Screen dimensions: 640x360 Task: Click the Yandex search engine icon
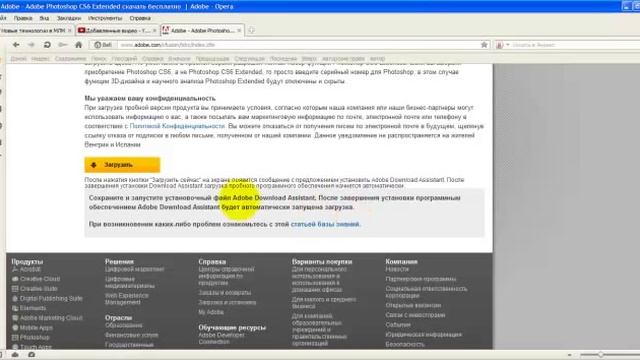pos(500,45)
